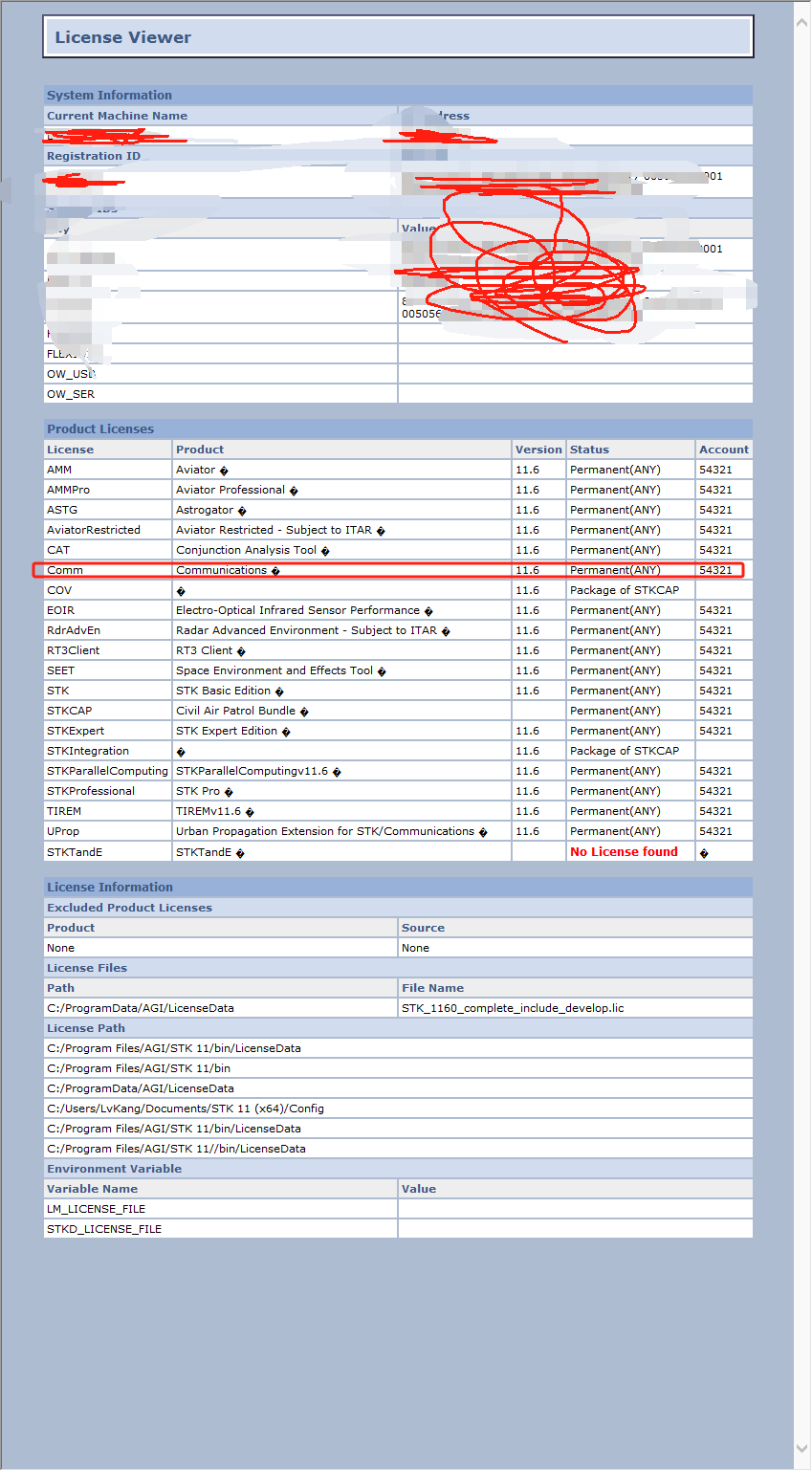Click the SEET license cell
The image size is (812, 1471).
[108, 670]
